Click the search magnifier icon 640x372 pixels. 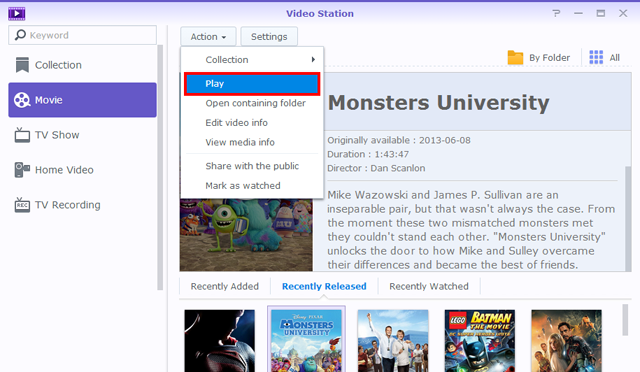point(20,35)
